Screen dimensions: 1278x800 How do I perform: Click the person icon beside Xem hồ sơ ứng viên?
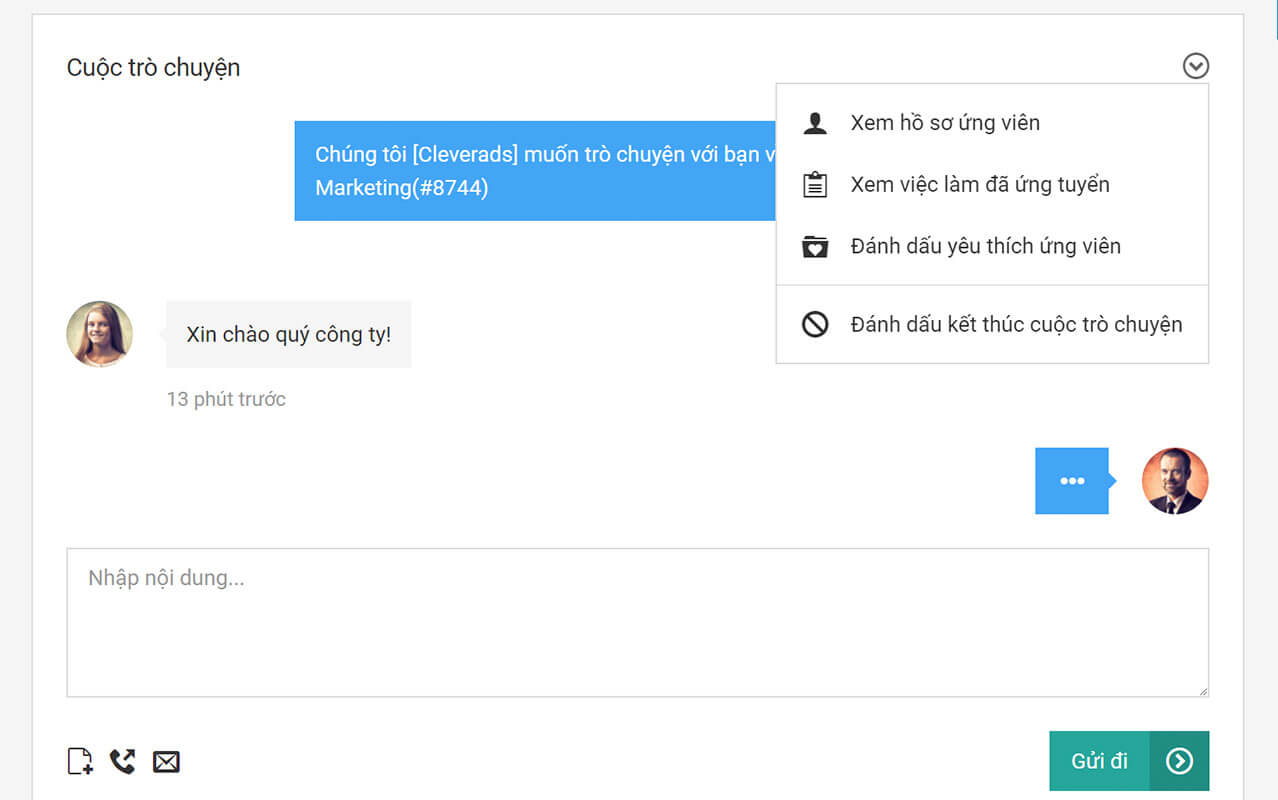pos(815,123)
